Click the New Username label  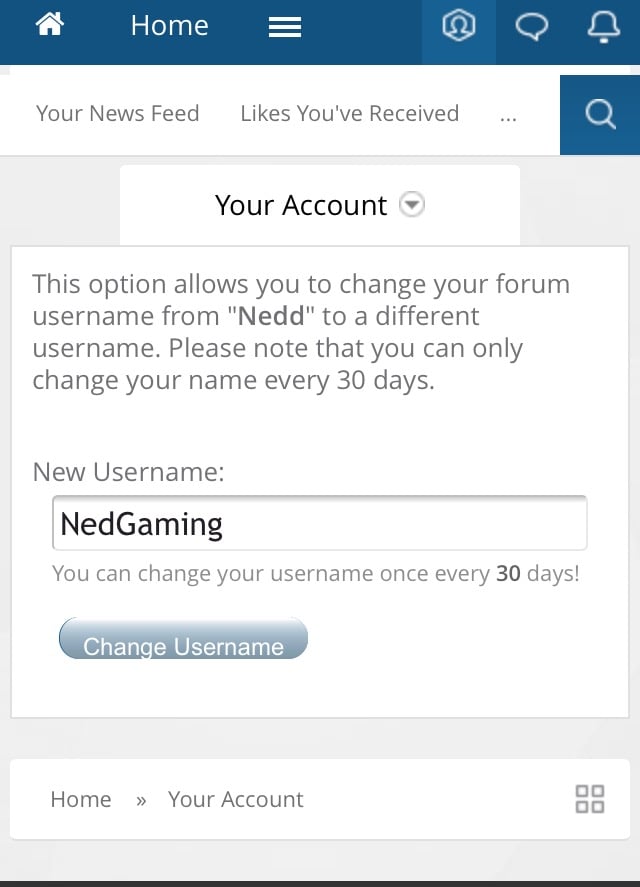pos(128,472)
